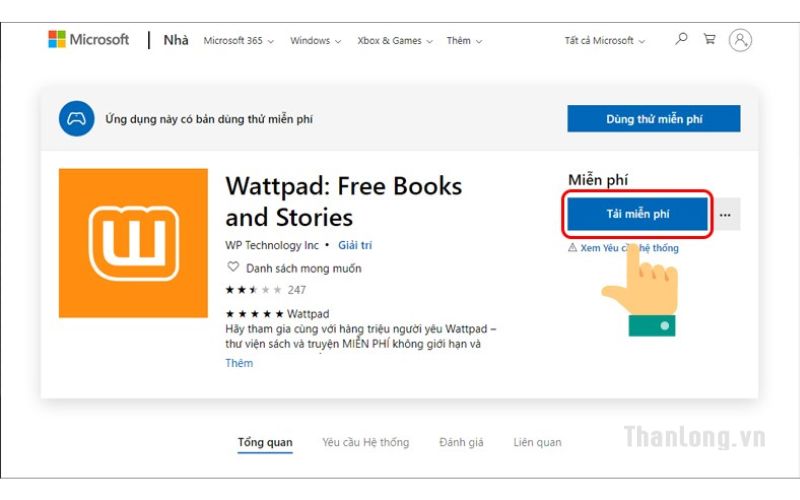This screenshot has height=500, width=800.
Task: Expand the Windows dropdown menu
Action: (315, 41)
